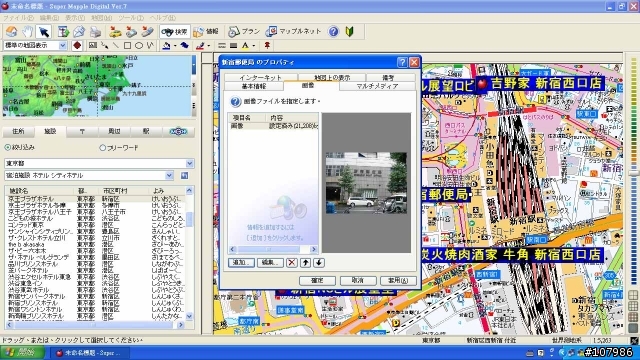The width and height of the screenshot is (640, 360).
Task: Select the straight line drawing tool
Action: (116, 45)
